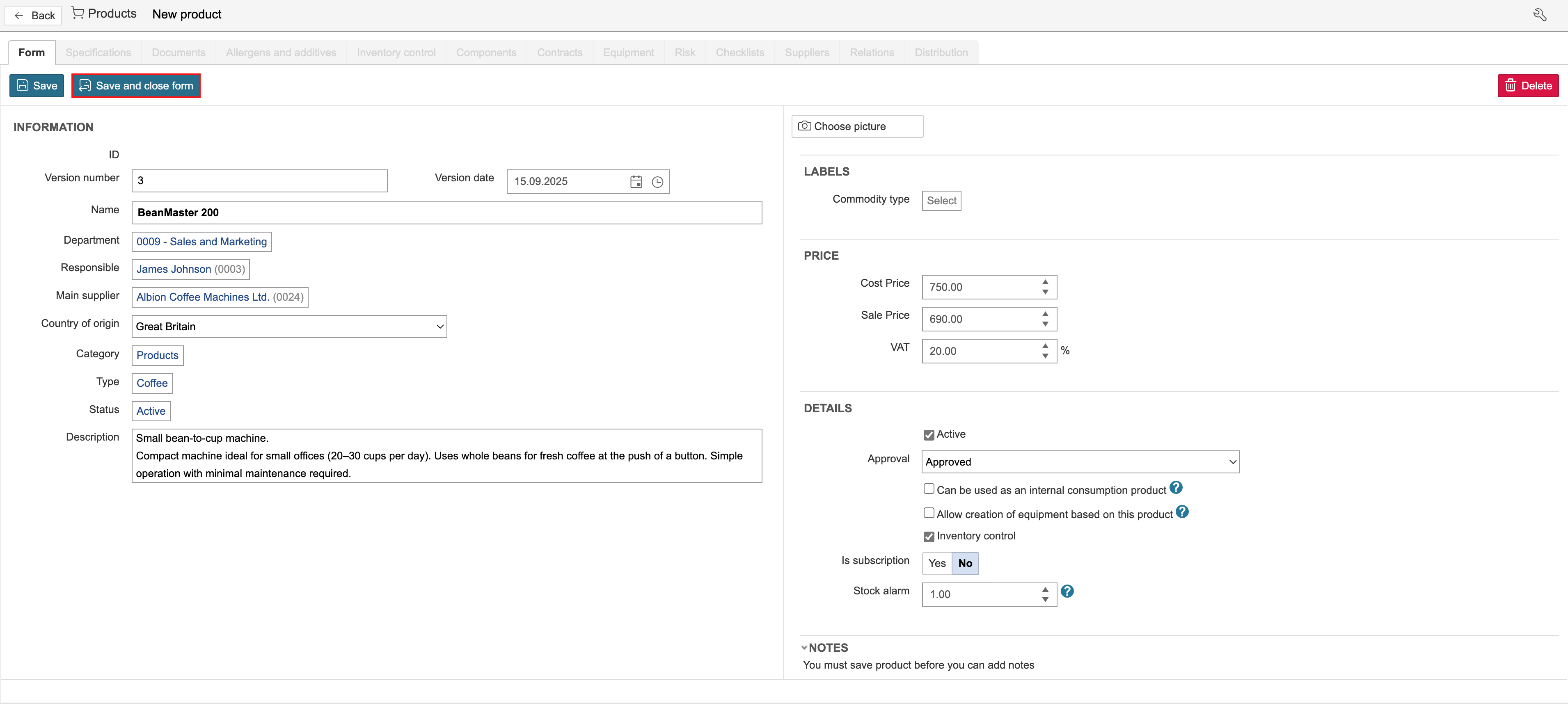Uncheck the Active checkbox
This screenshot has height=708, width=1568.
click(929, 435)
